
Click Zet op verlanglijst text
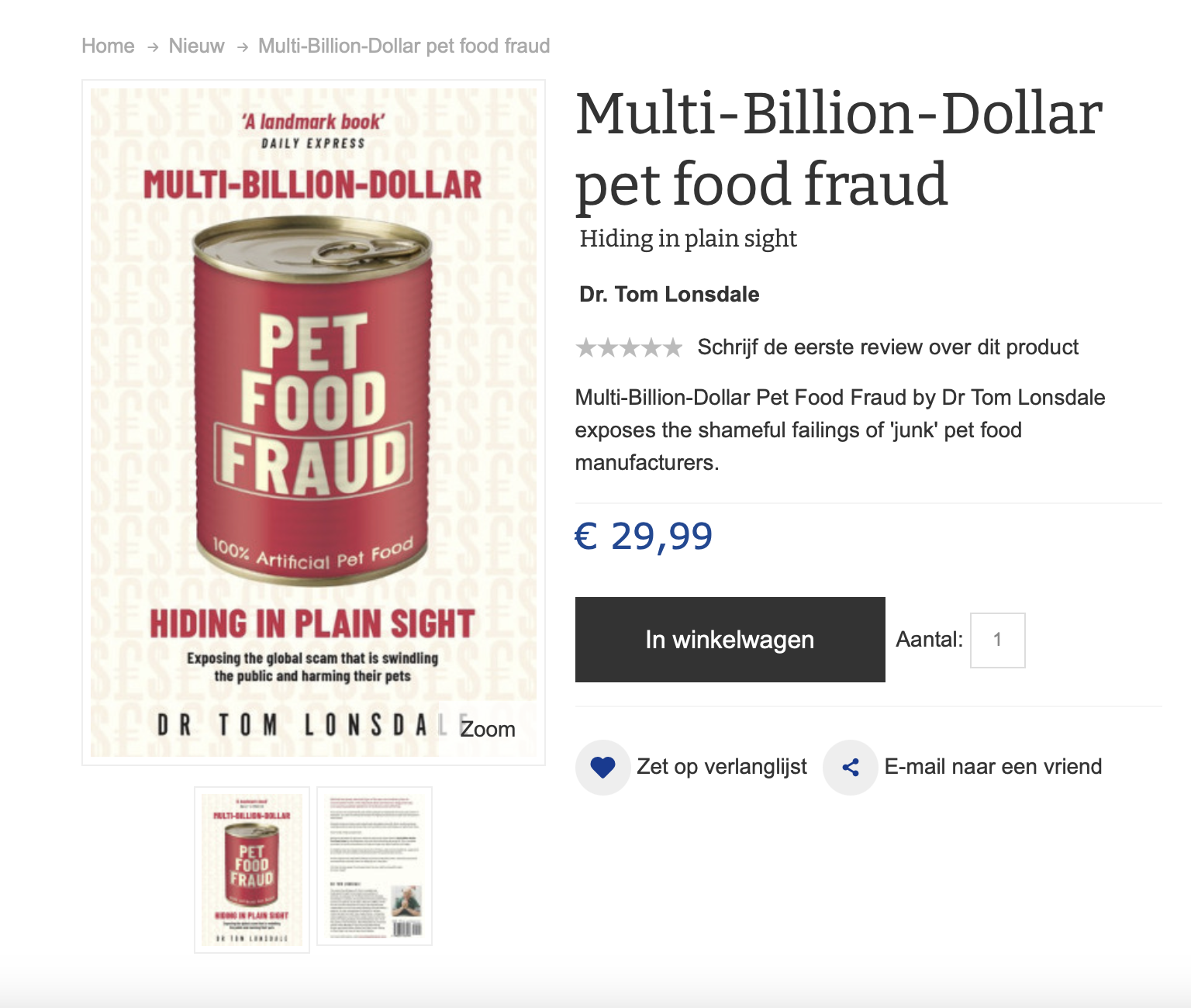(722, 767)
